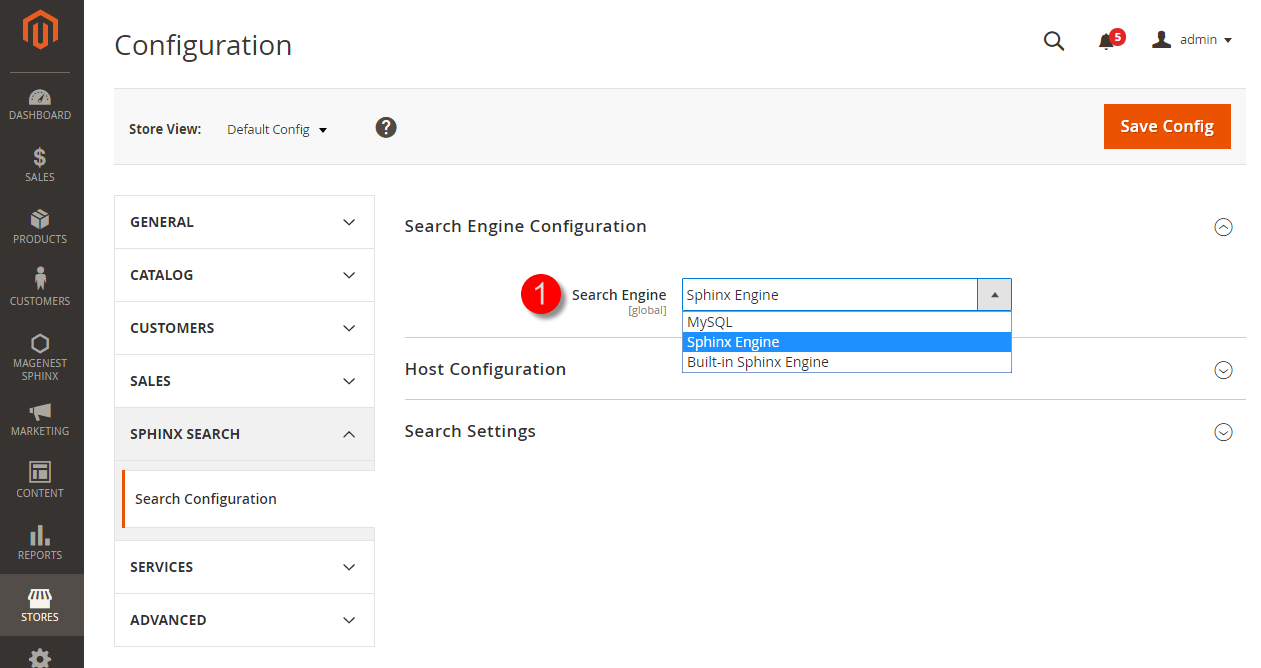The height and width of the screenshot is (668, 1261).
Task: Open the notifications bell
Action: point(1106,41)
